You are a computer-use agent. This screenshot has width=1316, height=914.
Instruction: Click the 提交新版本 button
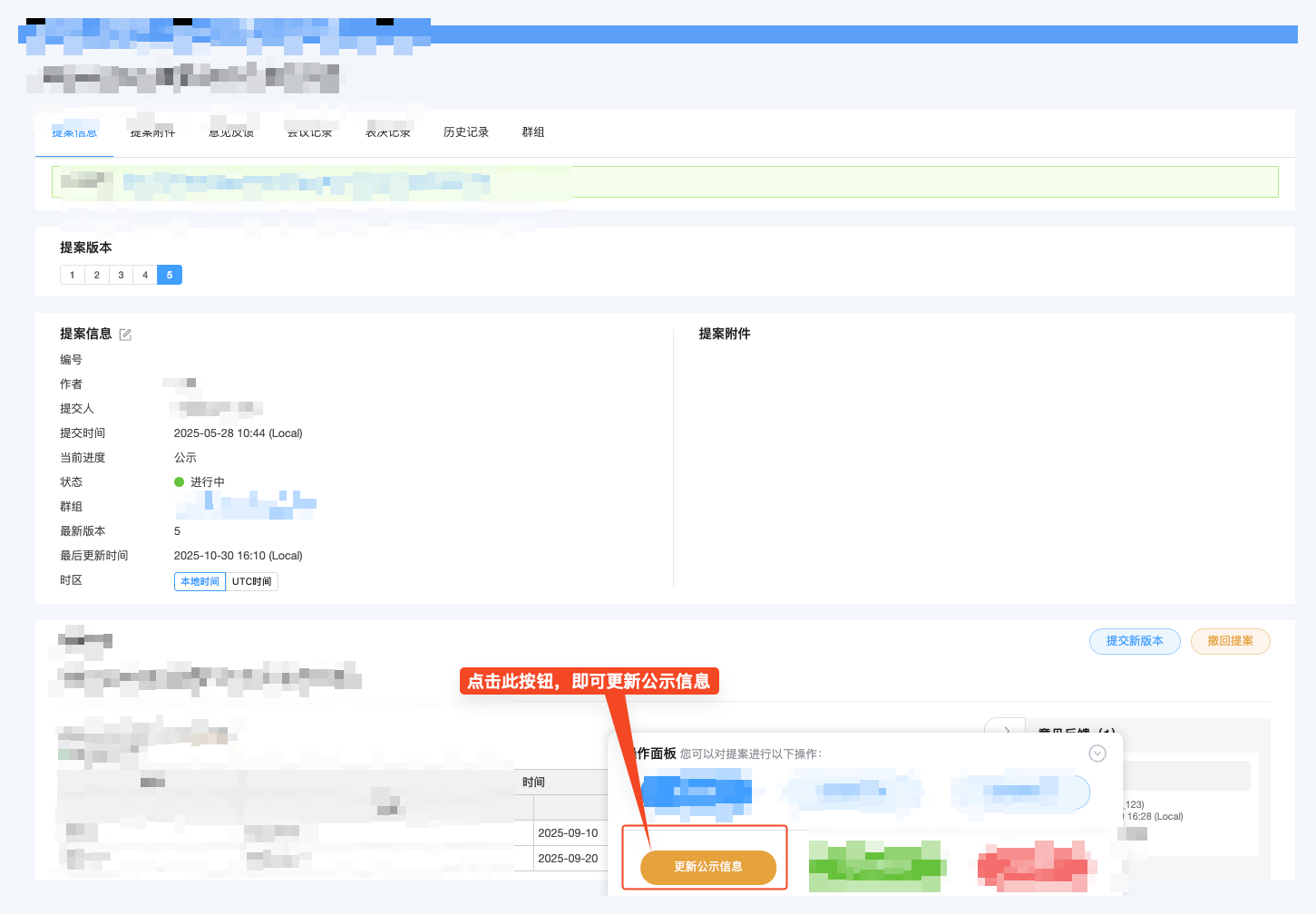(1135, 641)
